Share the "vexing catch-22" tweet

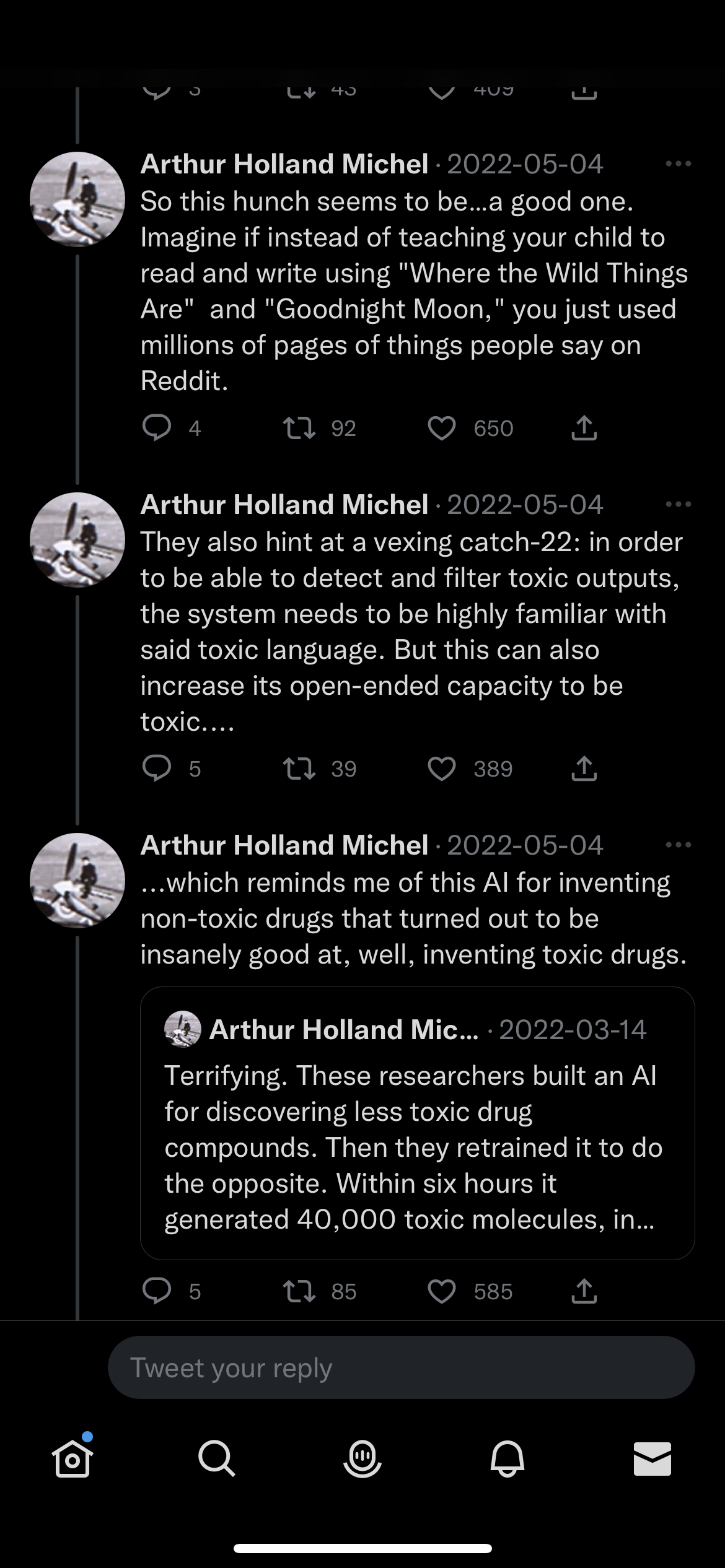584,769
